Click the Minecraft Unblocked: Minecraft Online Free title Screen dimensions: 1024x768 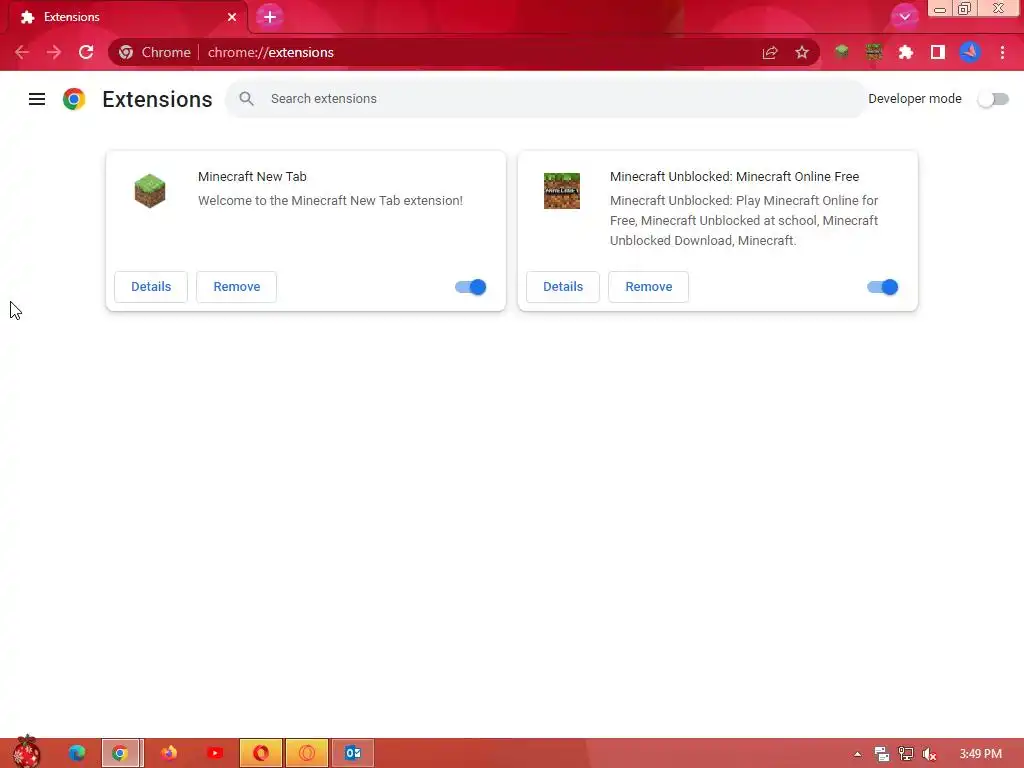(x=734, y=176)
